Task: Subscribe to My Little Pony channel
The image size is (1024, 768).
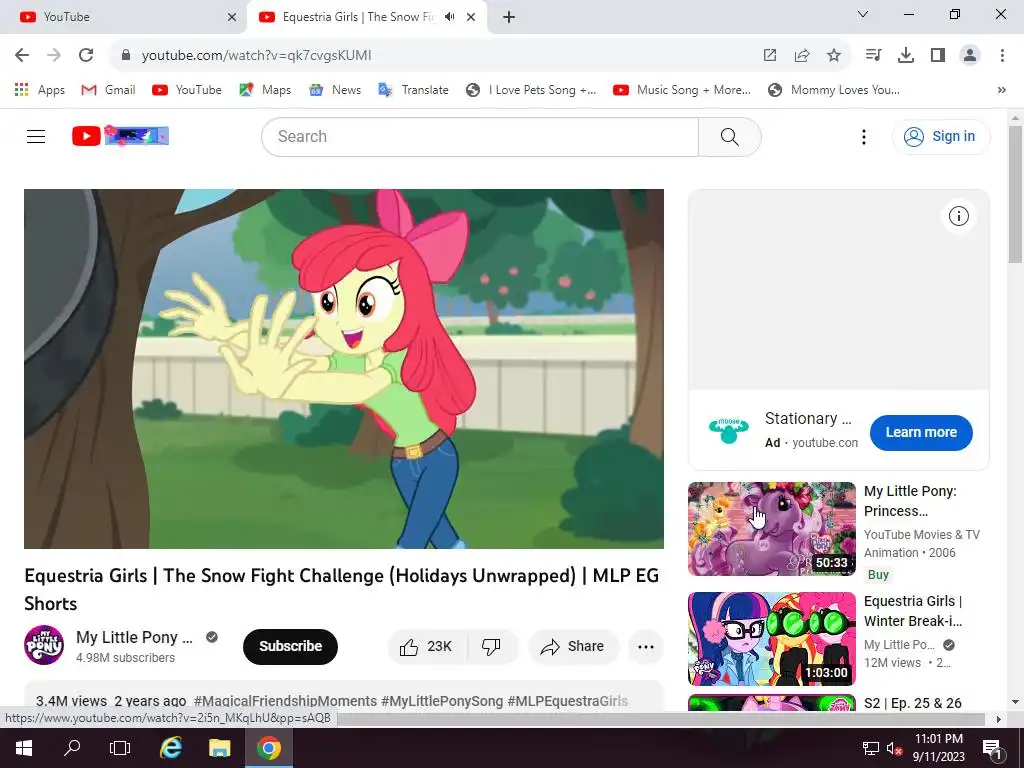Action: pos(291,647)
